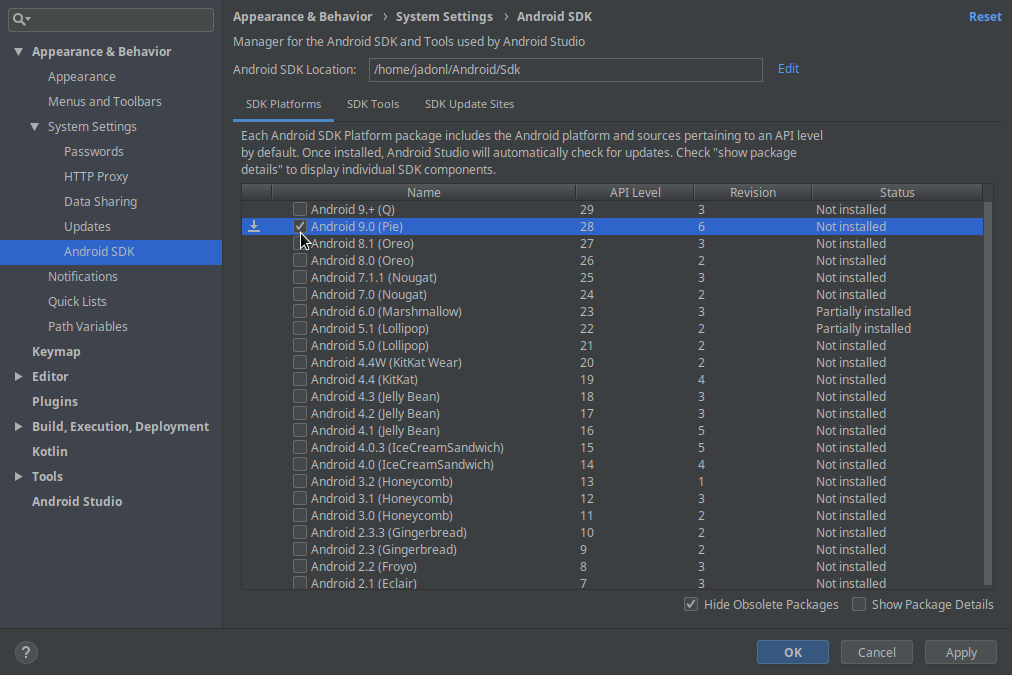Expand the Tools settings section
The height and width of the screenshot is (675, 1012).
point(19,477)
